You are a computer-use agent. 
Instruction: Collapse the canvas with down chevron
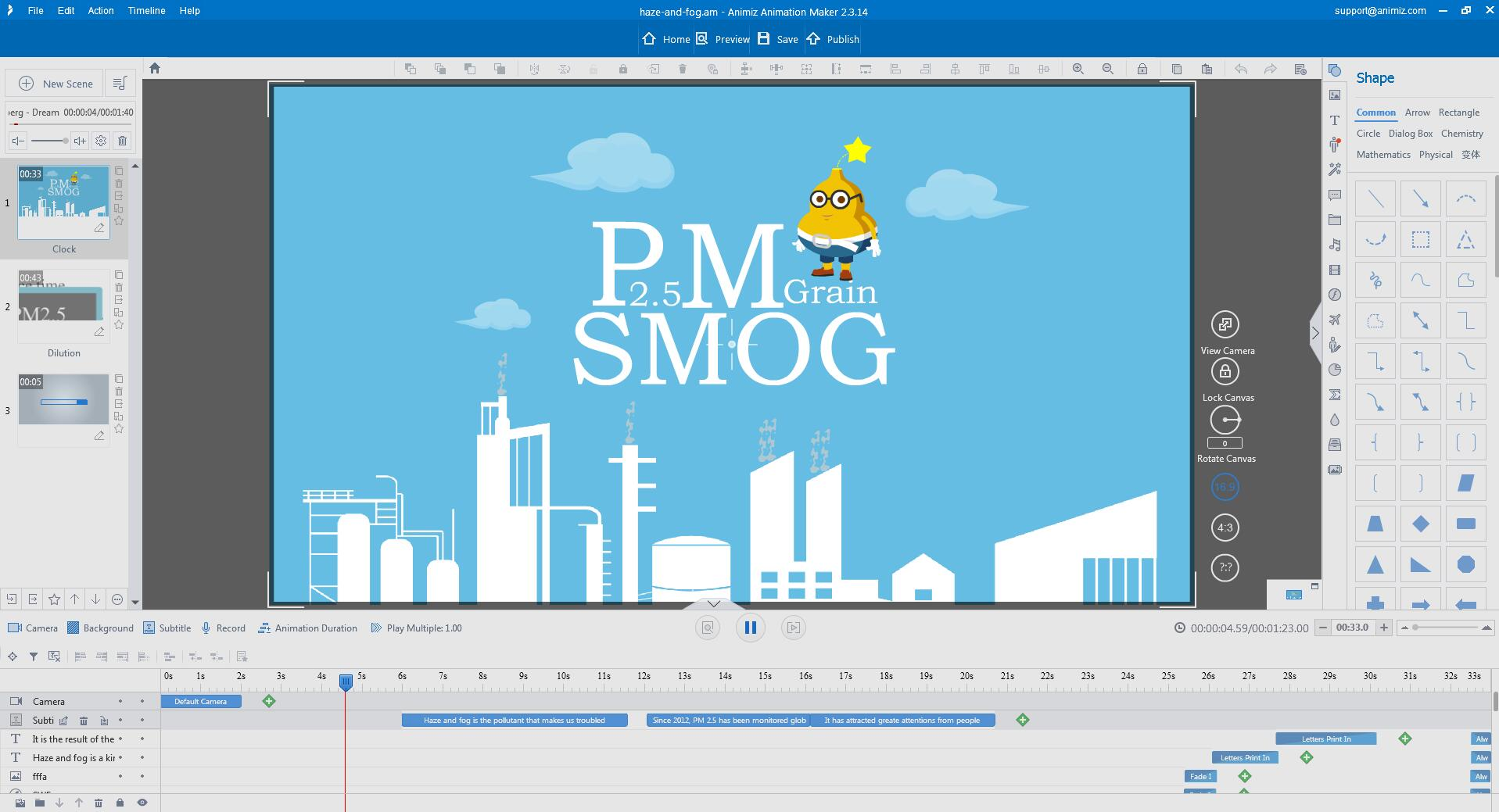coord(713,603)
